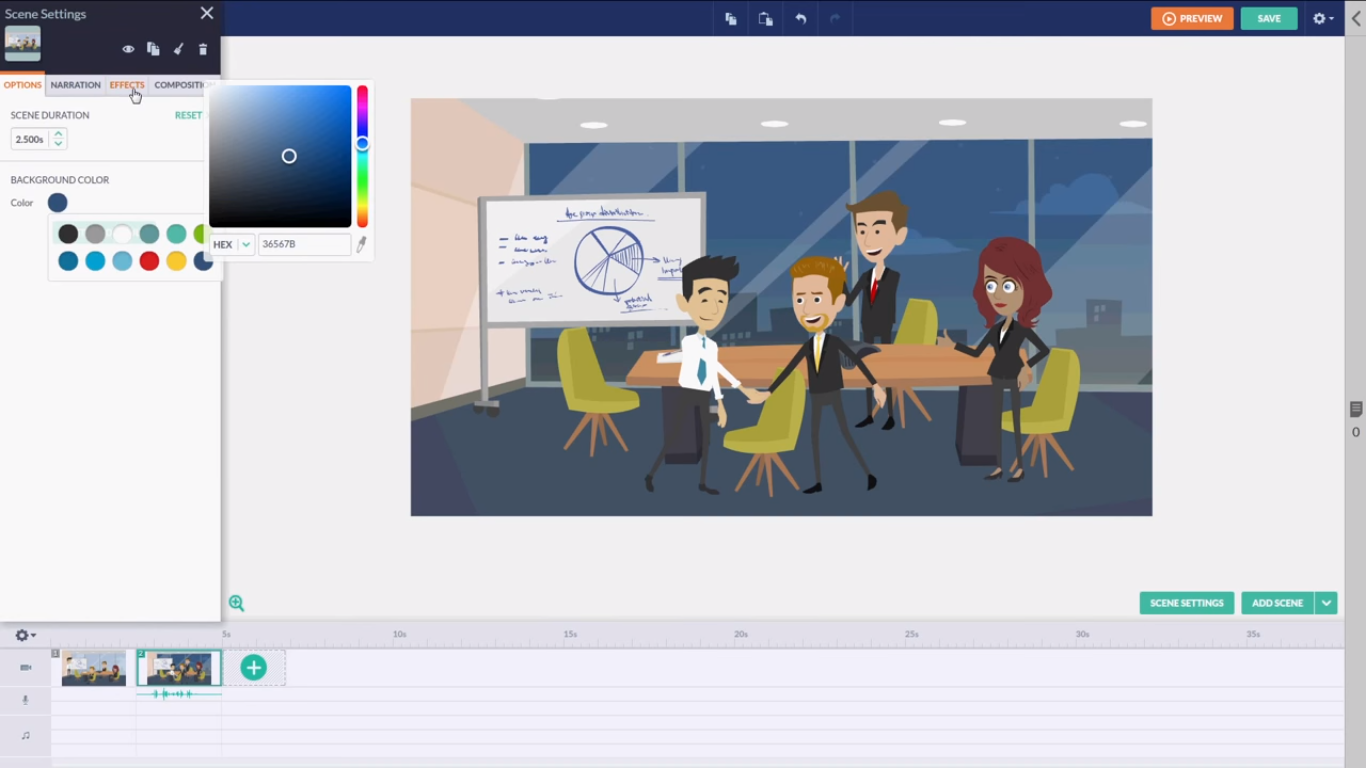The width and height of the screenshot is (1366, 768).
Task: Undo the last action
Action: (x=799, y=18)
